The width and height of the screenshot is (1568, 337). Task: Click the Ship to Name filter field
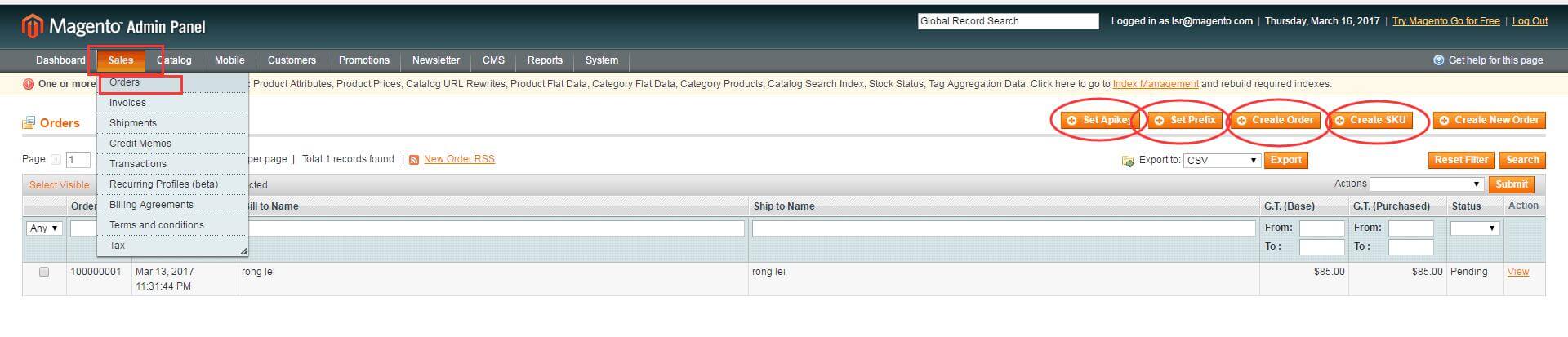(x=1004, y=228)
